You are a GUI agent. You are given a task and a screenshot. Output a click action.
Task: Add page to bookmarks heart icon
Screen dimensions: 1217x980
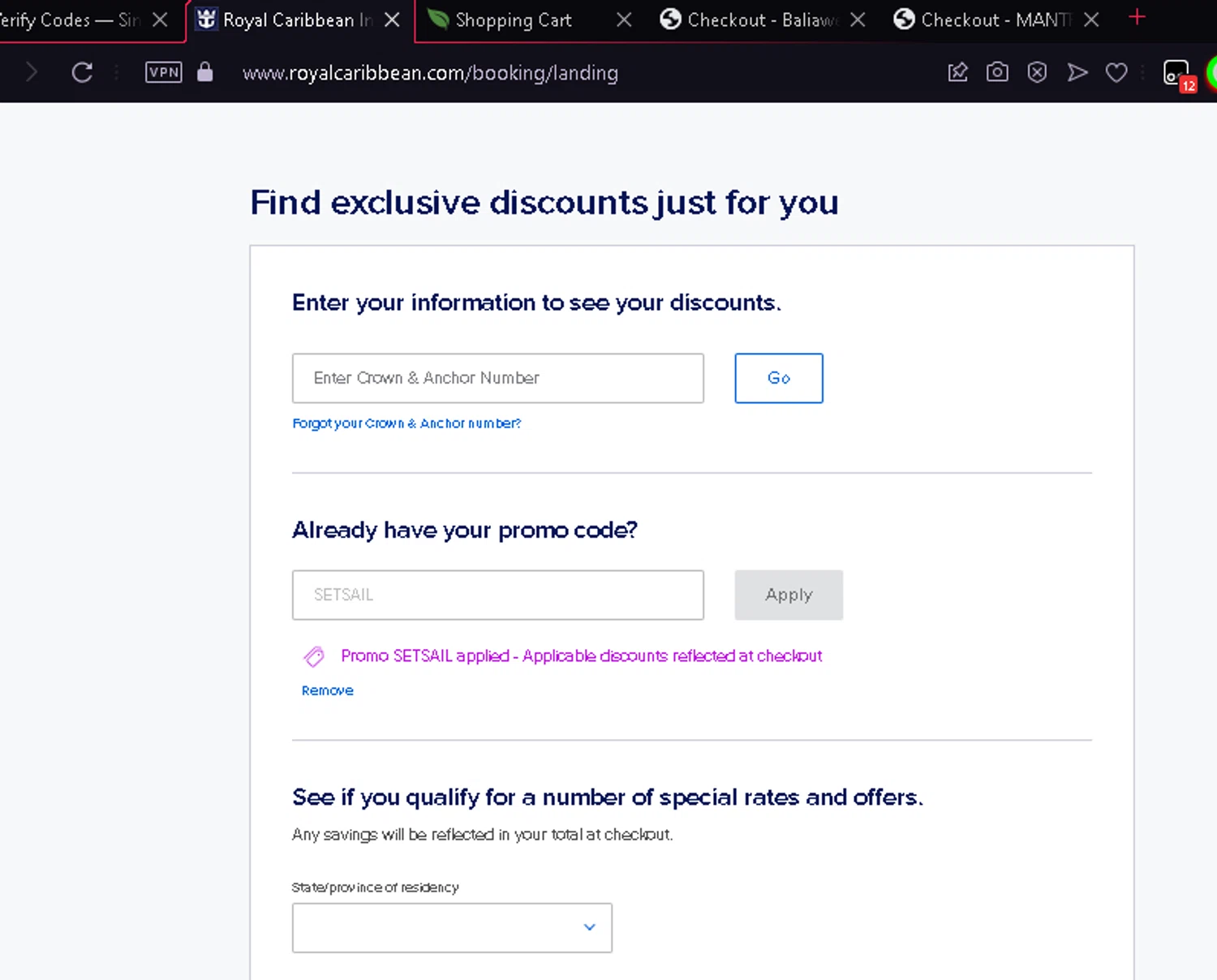tap(1116, 73)
